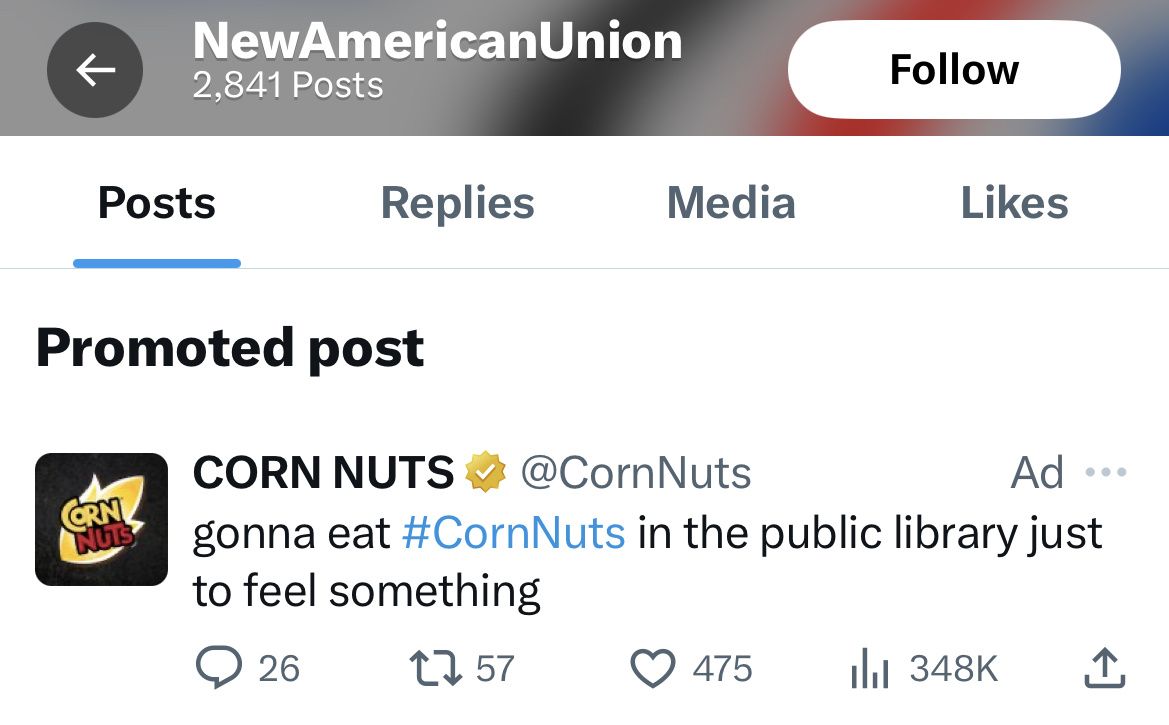The width and height of the screenshot is (1169, 725).
Task: Follow the NewAmericanUnion account
Action: [953, 68]
